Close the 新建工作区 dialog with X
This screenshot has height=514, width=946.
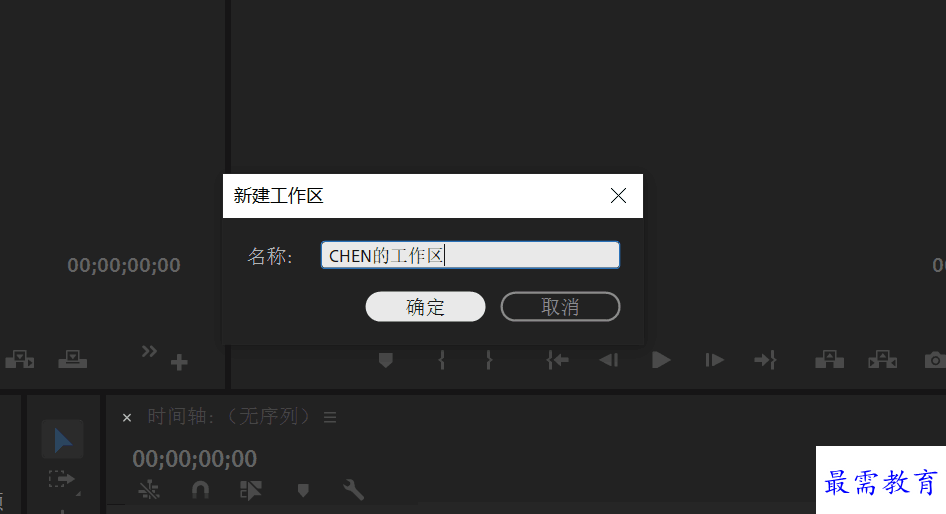[618, 195]
